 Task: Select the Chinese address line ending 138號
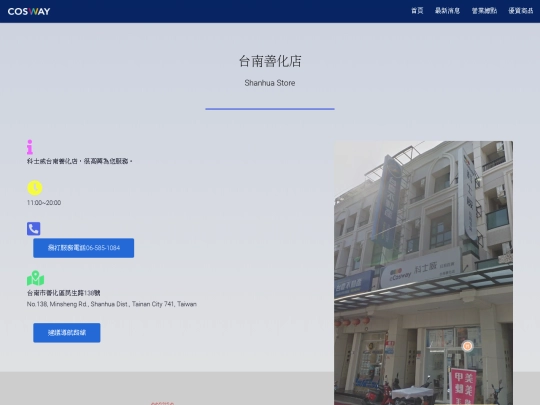tap(64, 293)
